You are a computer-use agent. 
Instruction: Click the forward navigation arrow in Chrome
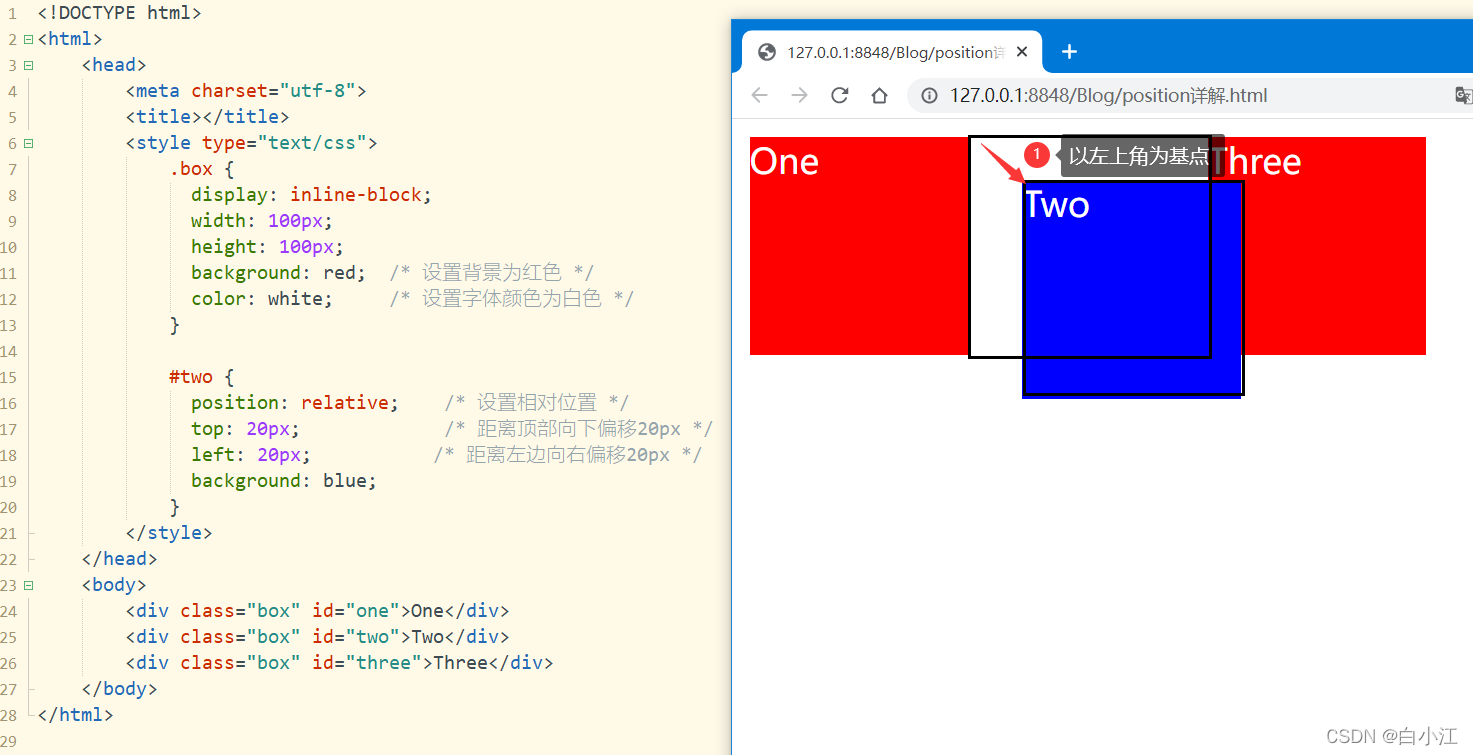tap(800, 95)
